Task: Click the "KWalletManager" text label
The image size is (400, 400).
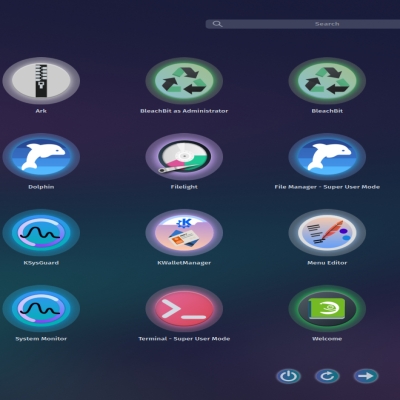Action: [x=184, y=263]
